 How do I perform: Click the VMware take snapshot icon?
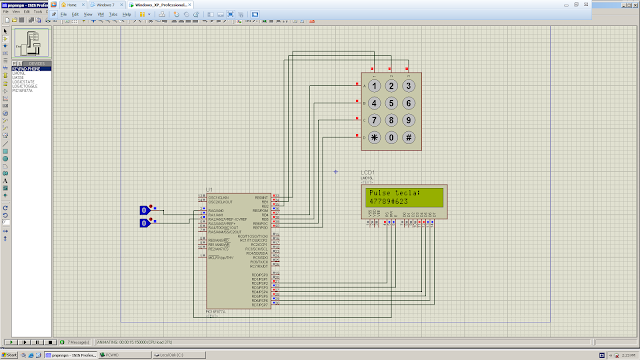pyautogui.click(x=177, y=14)
